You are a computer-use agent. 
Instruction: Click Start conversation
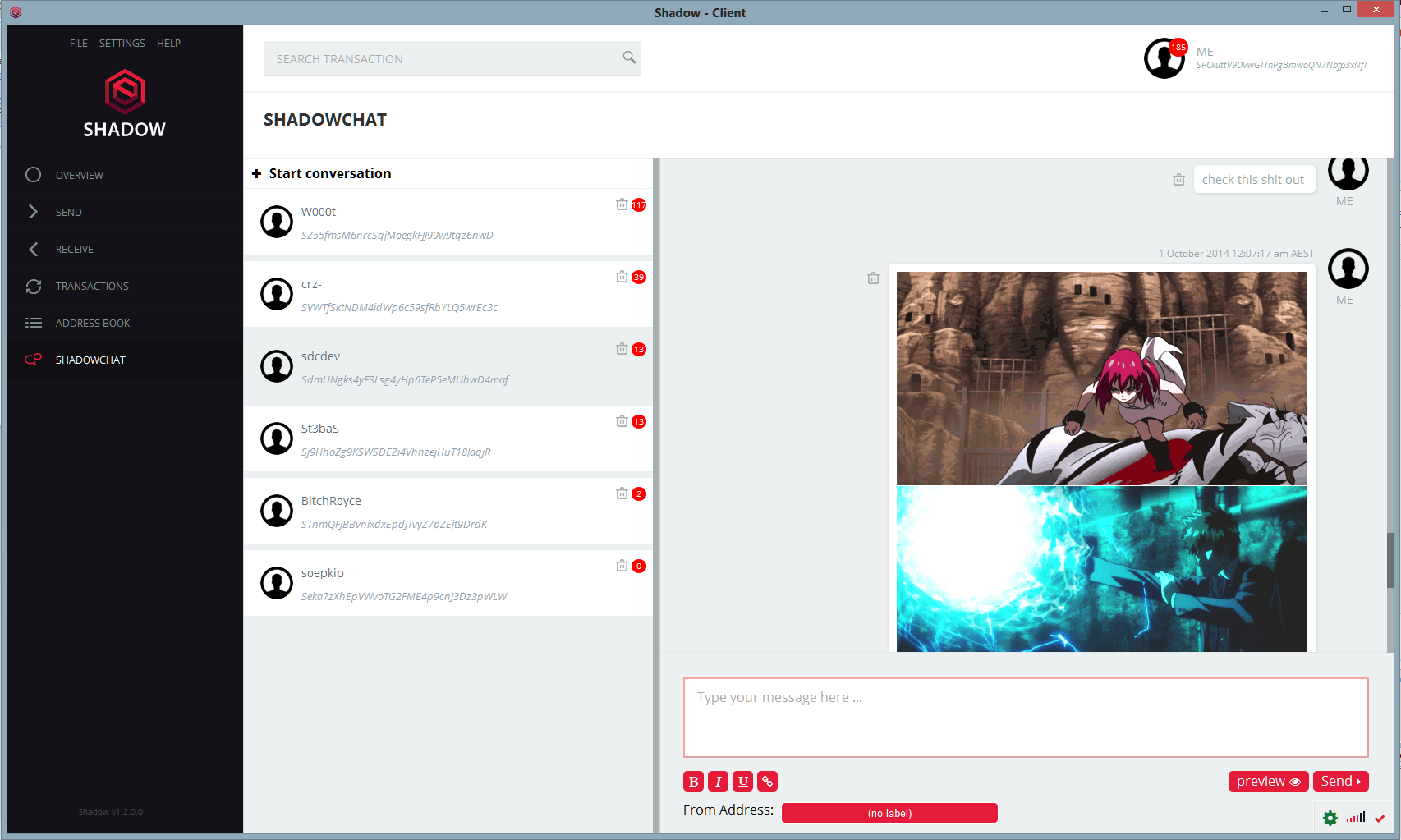(x=330, y=173)
